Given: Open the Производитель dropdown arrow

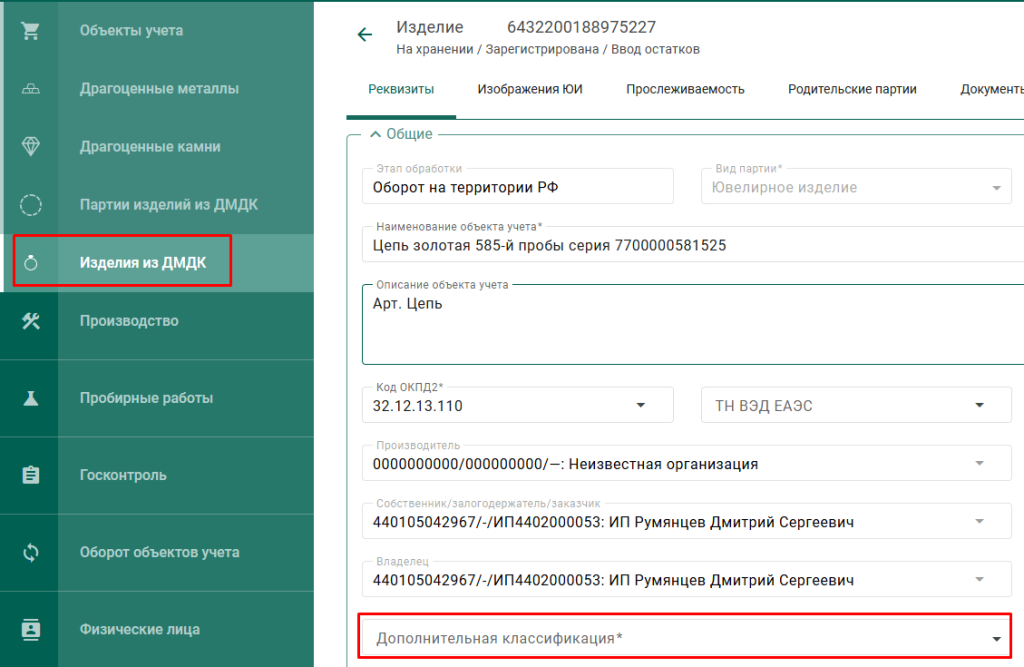Looking at the screenshot, I should 980,463.
